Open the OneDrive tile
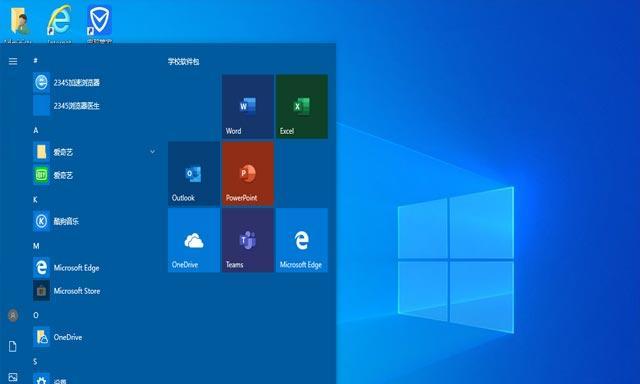This screenshot has height=384, width=640. point(194,240)
